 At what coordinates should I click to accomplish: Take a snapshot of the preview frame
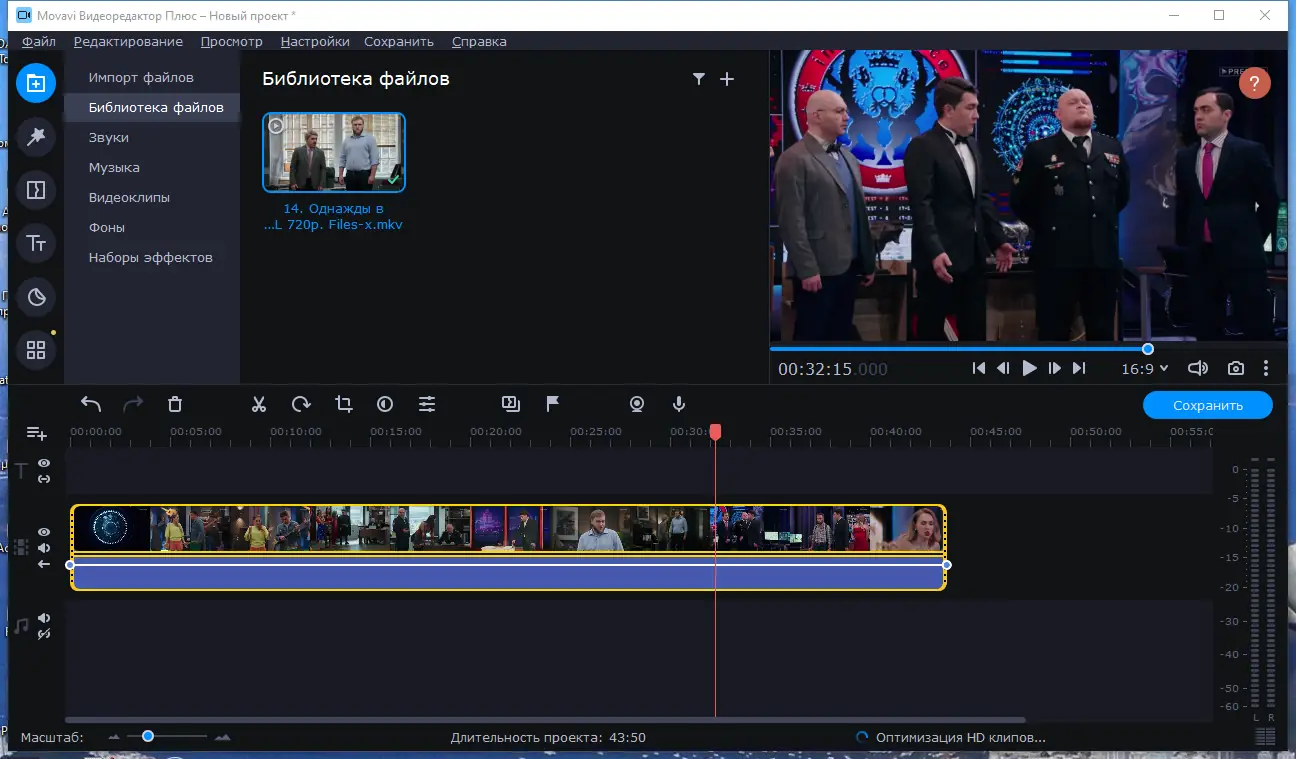(x=1236, y=368)
